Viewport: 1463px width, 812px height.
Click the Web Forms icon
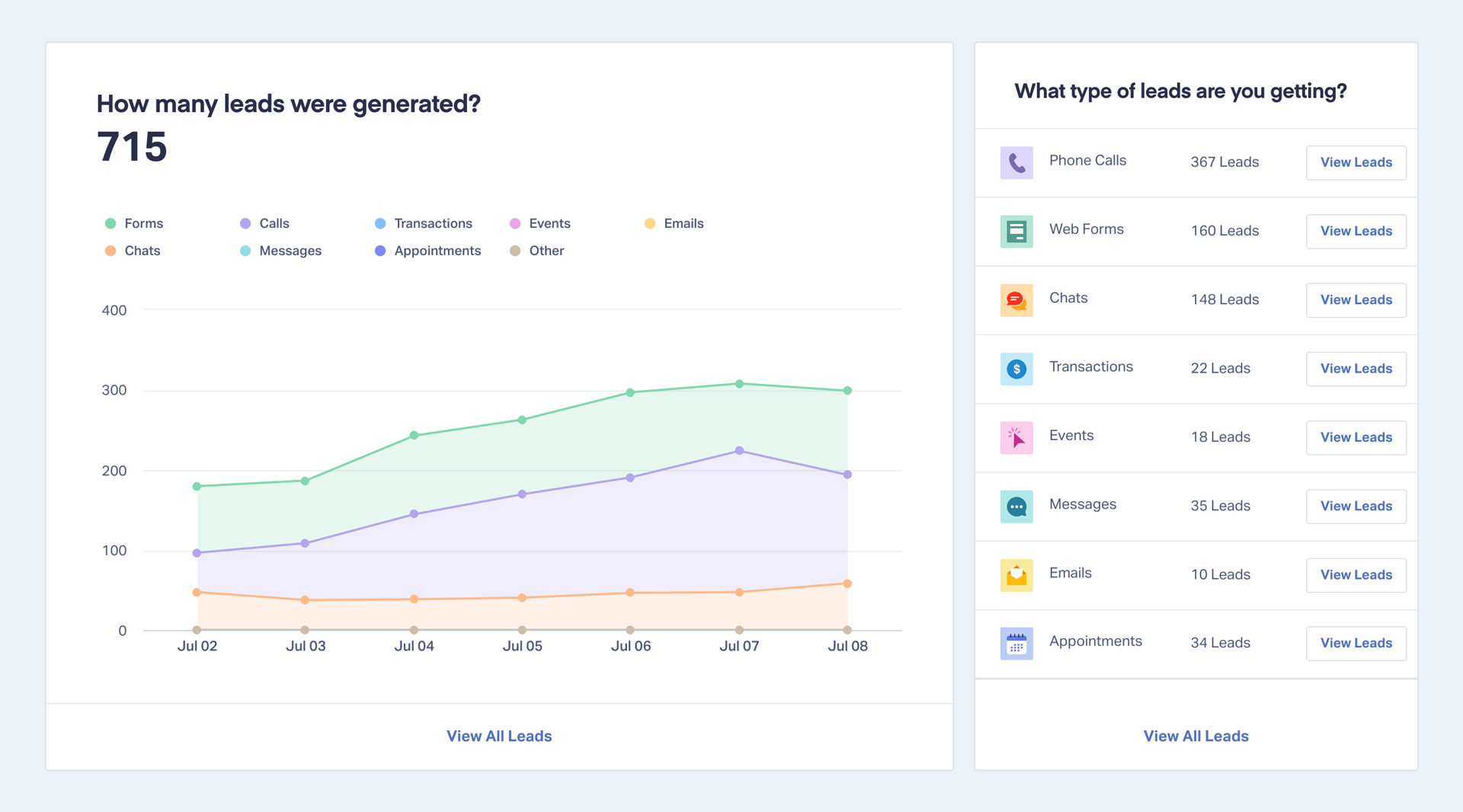tap(1016, 231)
